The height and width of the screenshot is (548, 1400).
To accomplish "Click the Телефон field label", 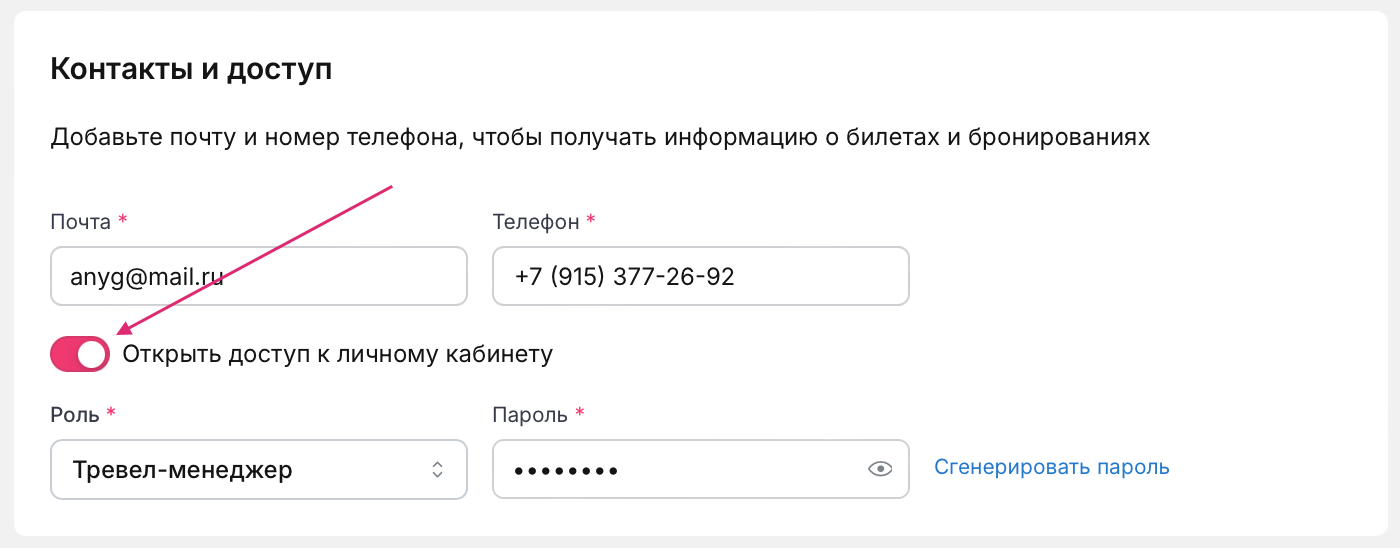I will [x=536, y=222].
